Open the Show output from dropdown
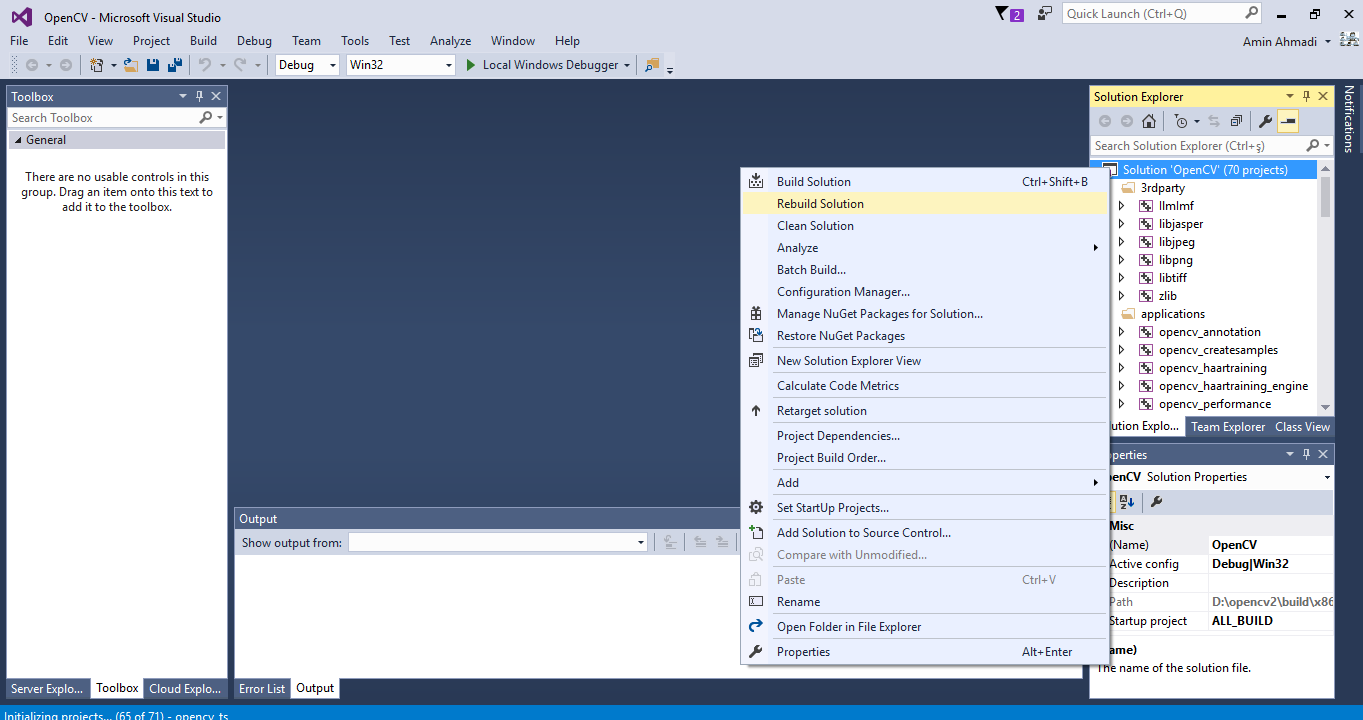The width and height of the screenshot is (1363, 720). pos(641,542)
